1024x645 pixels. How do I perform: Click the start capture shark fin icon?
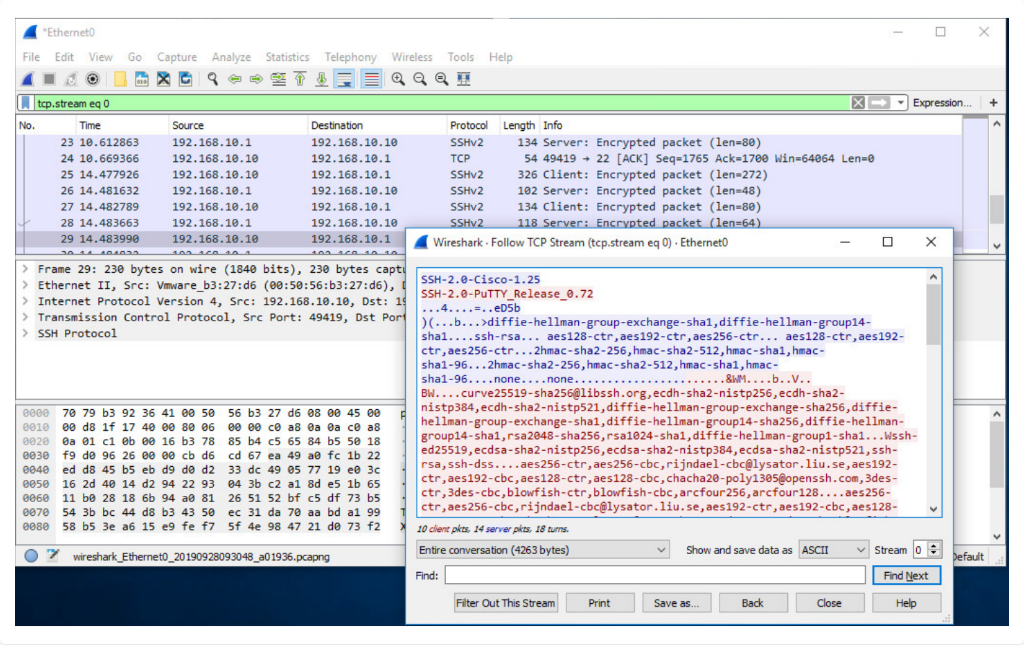[x=28, y=79]
